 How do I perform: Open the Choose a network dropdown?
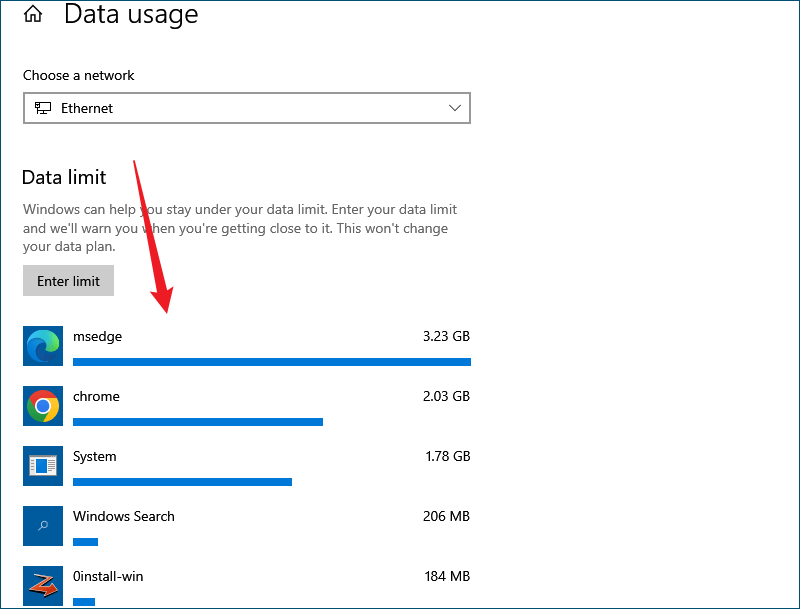(x=247, y=108)
